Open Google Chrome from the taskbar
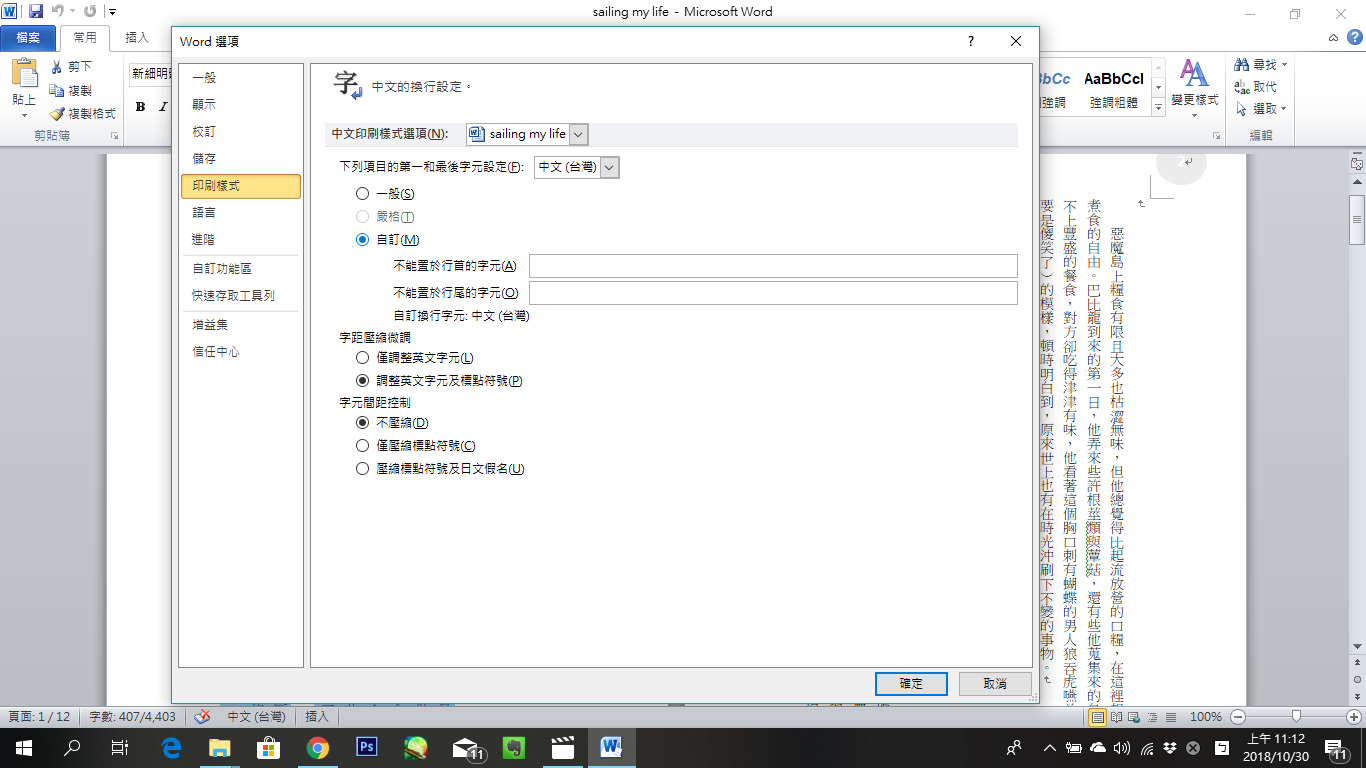Screen dimensions: 1366x768 318,747
